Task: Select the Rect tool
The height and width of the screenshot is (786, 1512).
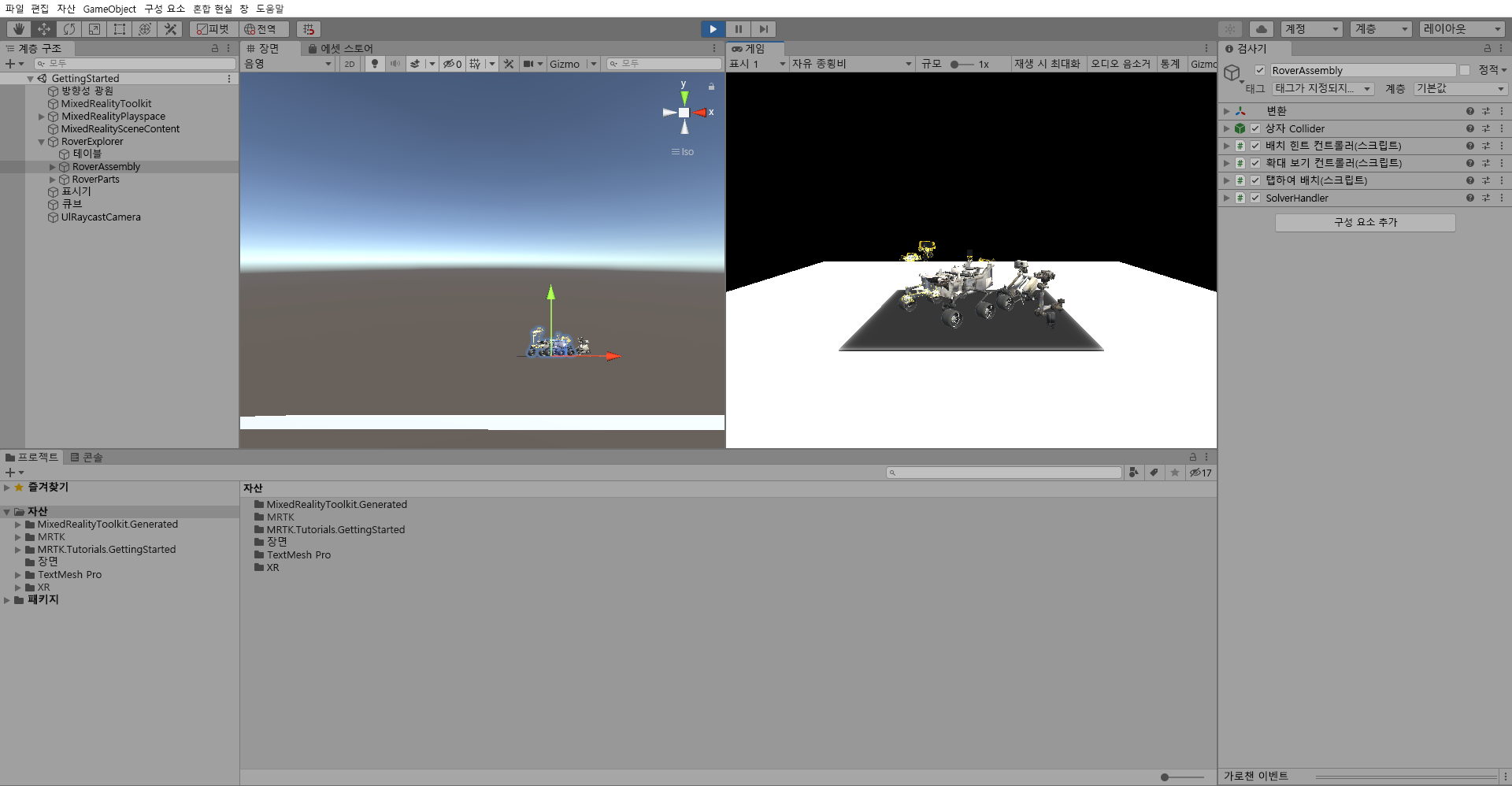Action: [120, 29]
